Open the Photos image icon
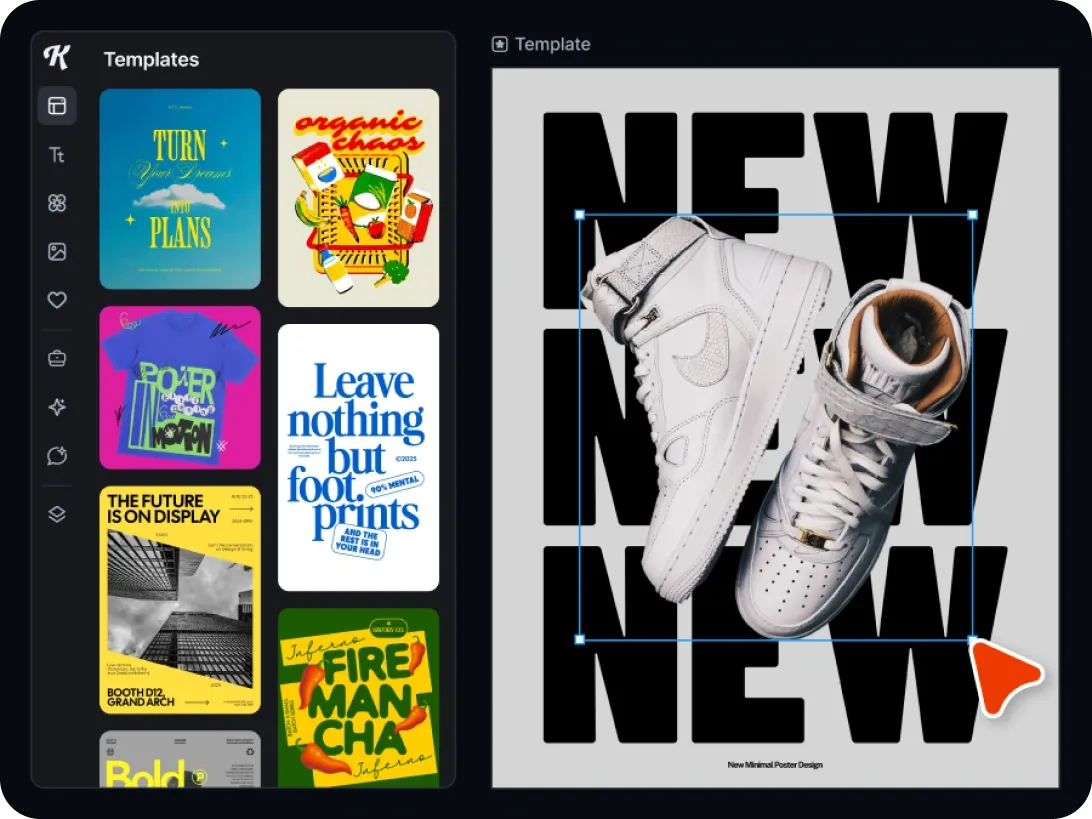This screenshot has width=1092, height=819. coord(57,252)
